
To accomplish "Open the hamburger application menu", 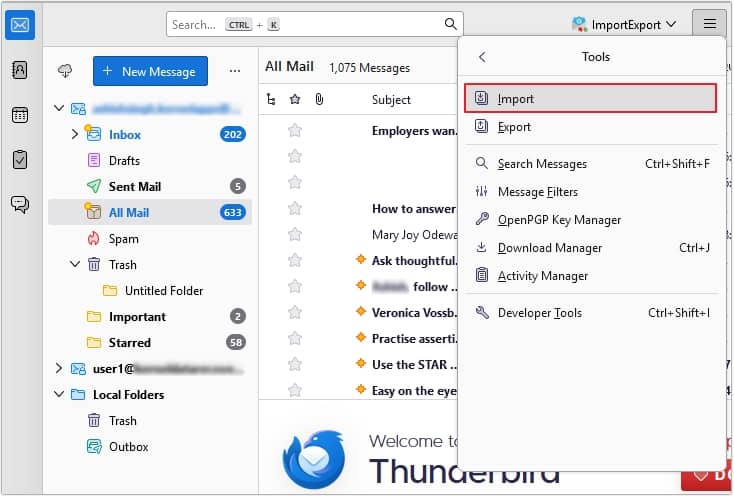I will pyautogui.click(x=710, y=23).
